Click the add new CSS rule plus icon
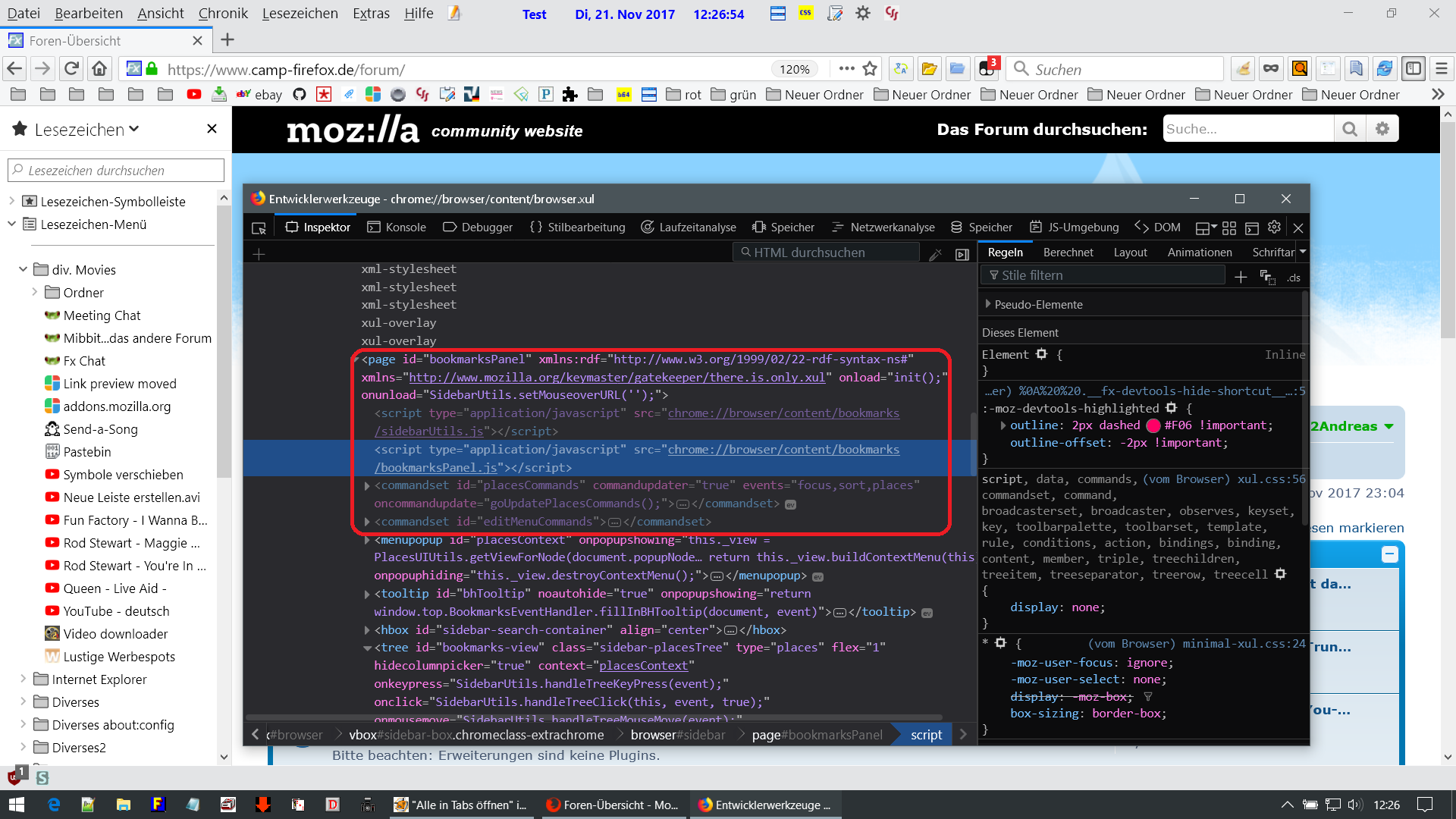The image size is (1456, 819). click(1241, 278)
